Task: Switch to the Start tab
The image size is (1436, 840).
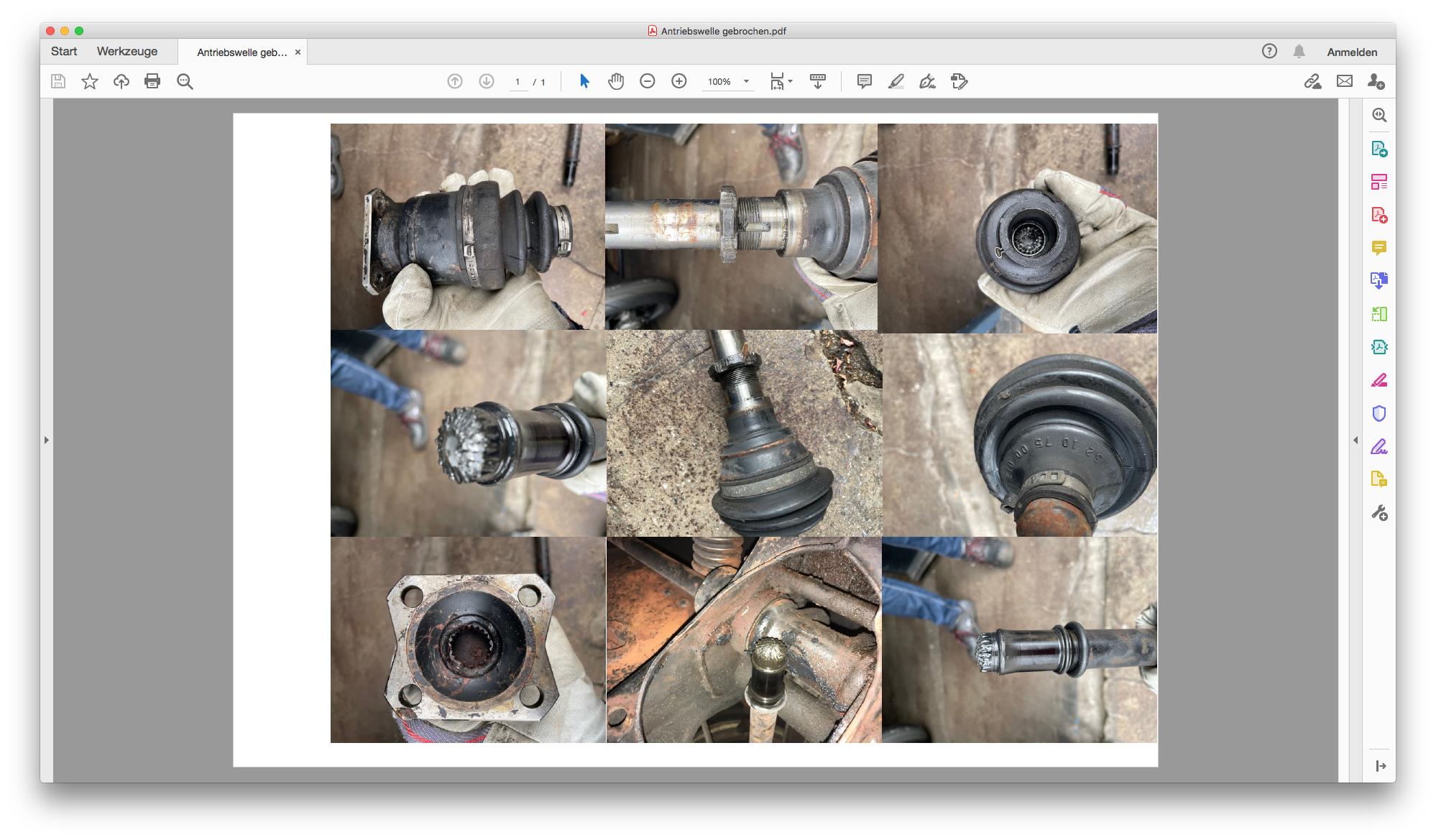Action: (64, 52)
